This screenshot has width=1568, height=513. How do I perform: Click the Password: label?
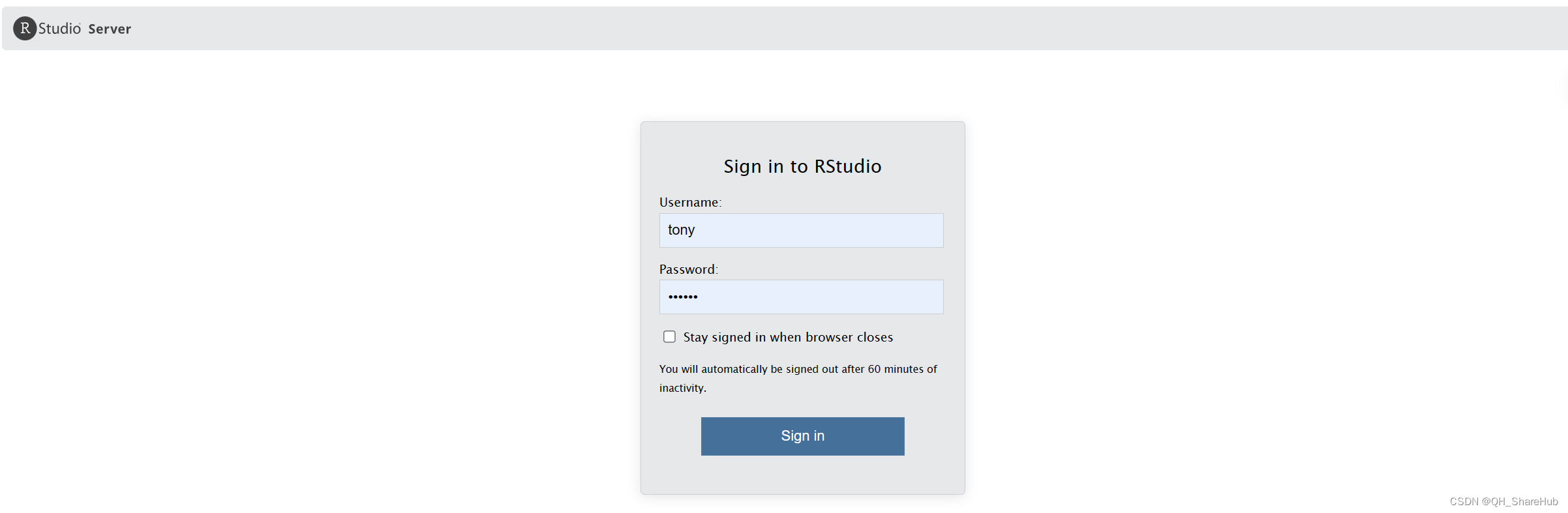(688, 269)
